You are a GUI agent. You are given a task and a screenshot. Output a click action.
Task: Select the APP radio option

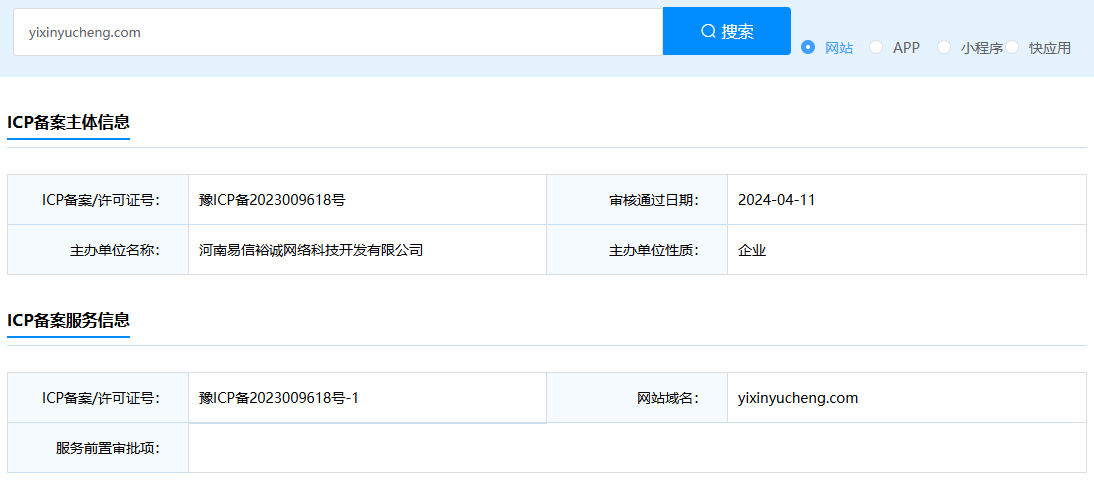click(877, 47)
